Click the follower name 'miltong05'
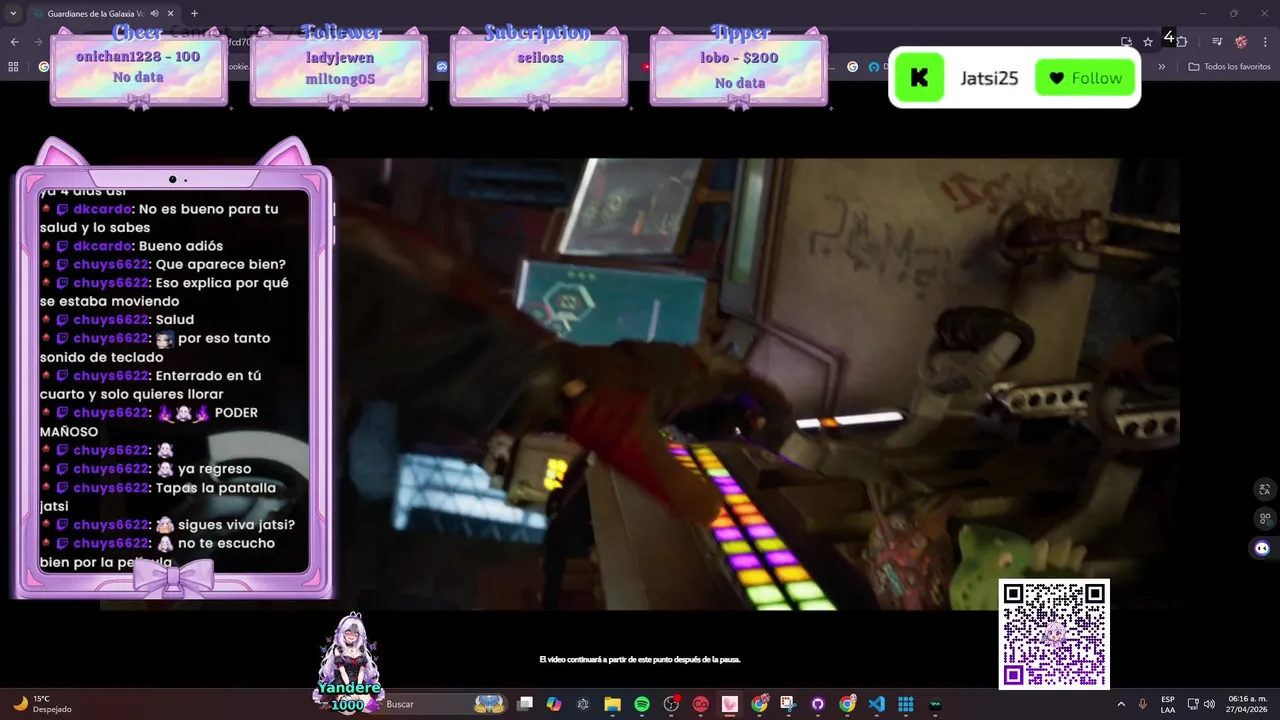This screenshot has width=1280, height=720. [x=340, y=79]
